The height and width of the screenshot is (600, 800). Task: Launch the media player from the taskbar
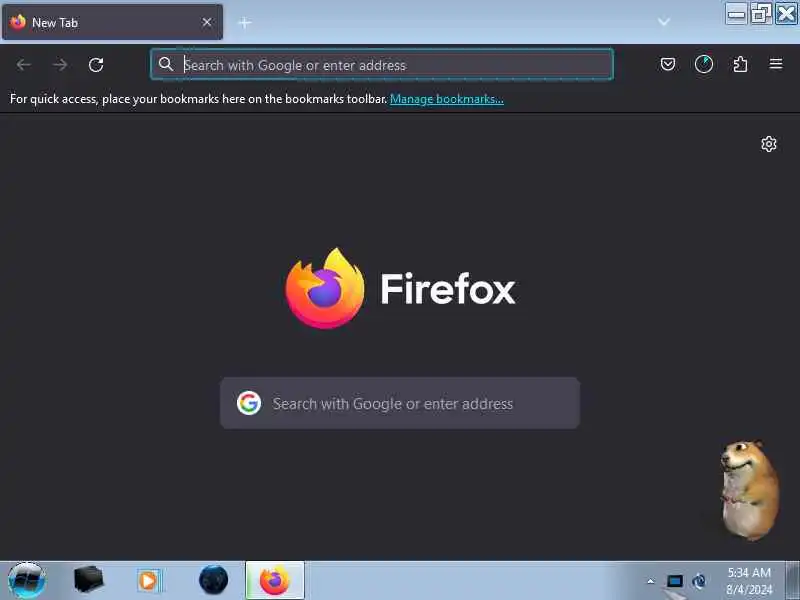[149, 581]
